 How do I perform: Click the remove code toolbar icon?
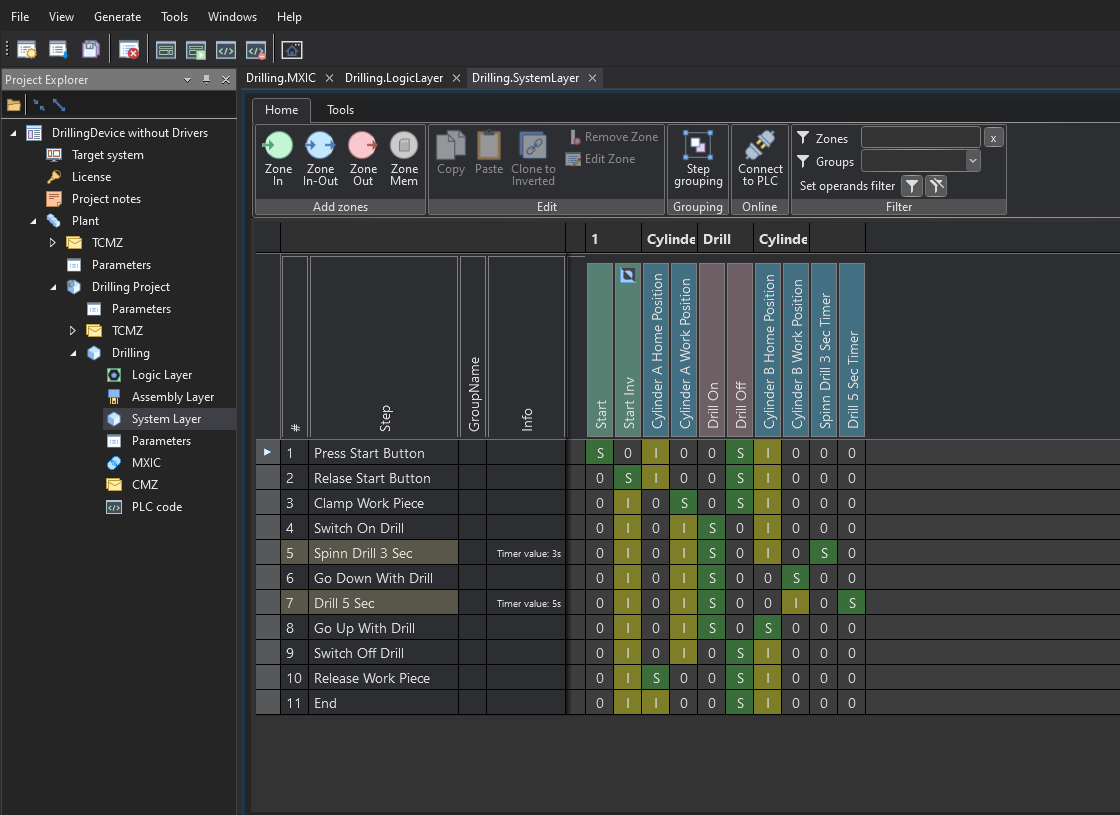pyautogui.click(x=256, y=50)
